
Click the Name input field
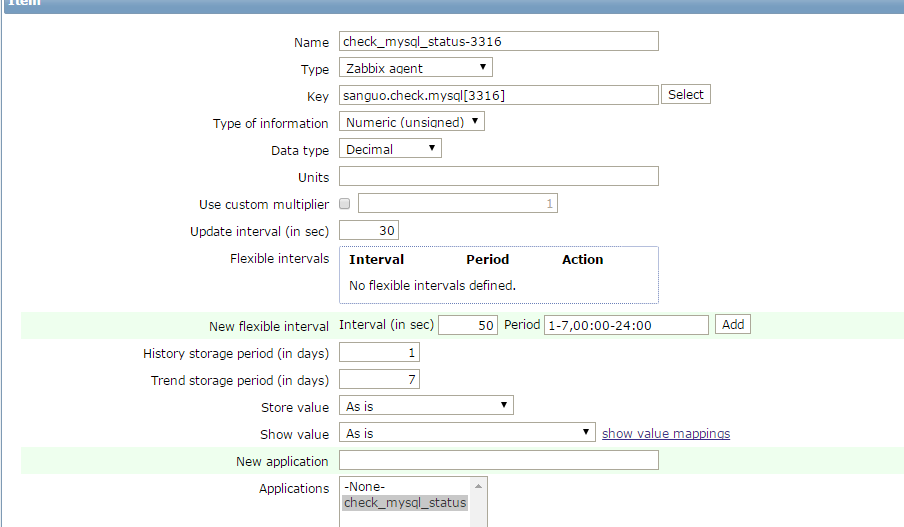tap(499, 42)
